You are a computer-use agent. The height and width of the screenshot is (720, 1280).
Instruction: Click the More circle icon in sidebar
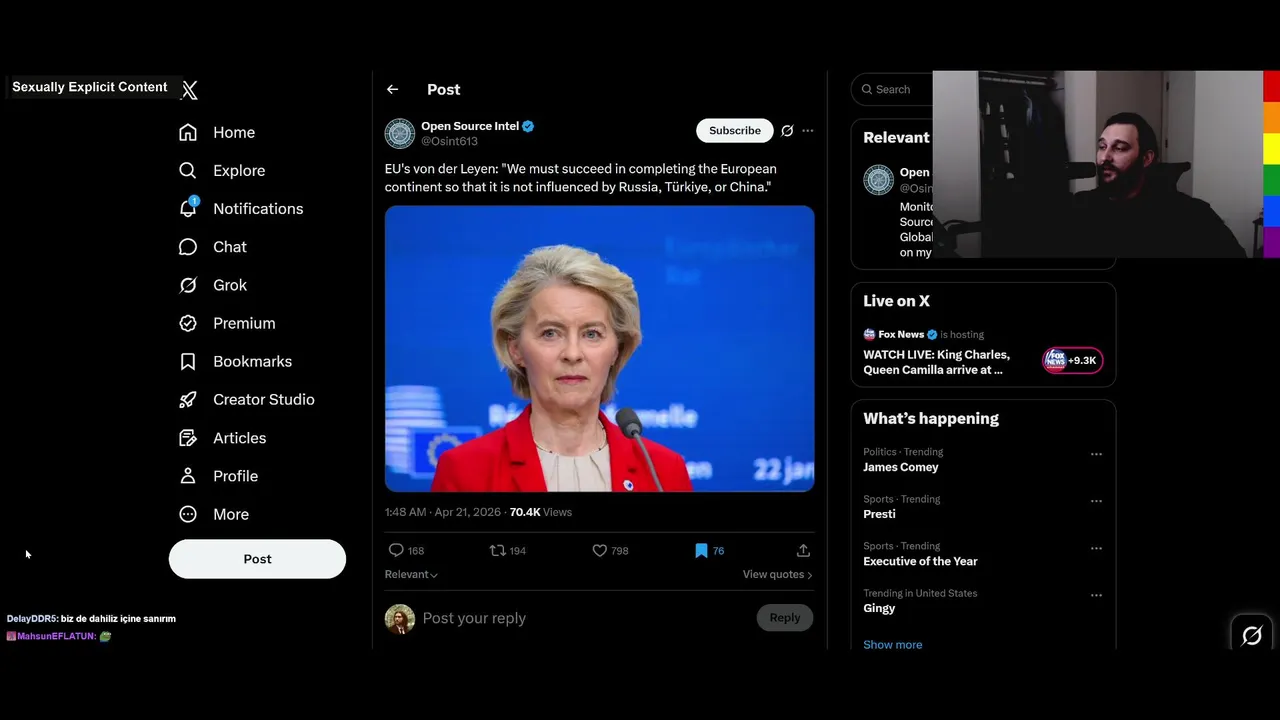click(x=188, y=514)
